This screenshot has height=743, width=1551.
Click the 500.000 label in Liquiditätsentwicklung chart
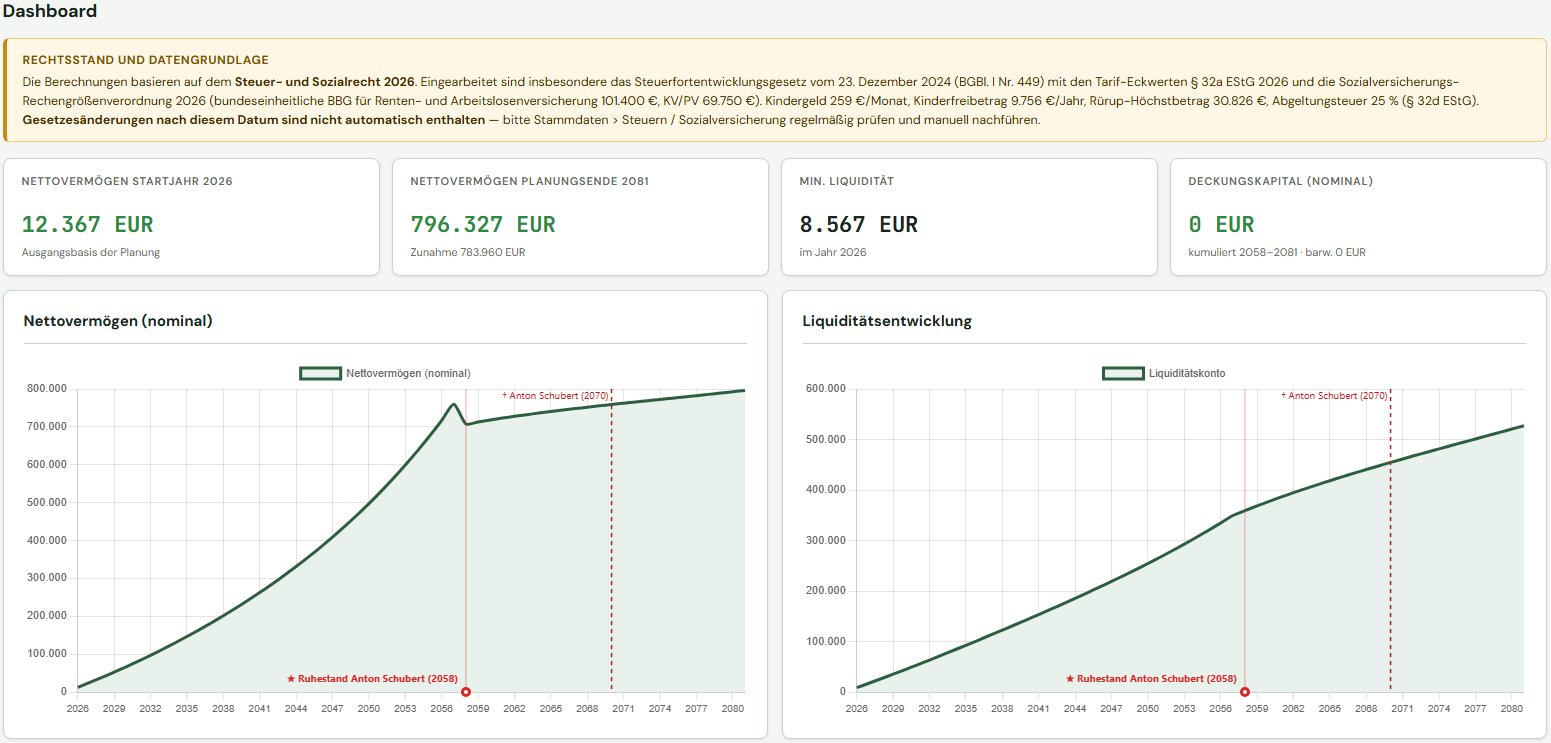(828, 439)
